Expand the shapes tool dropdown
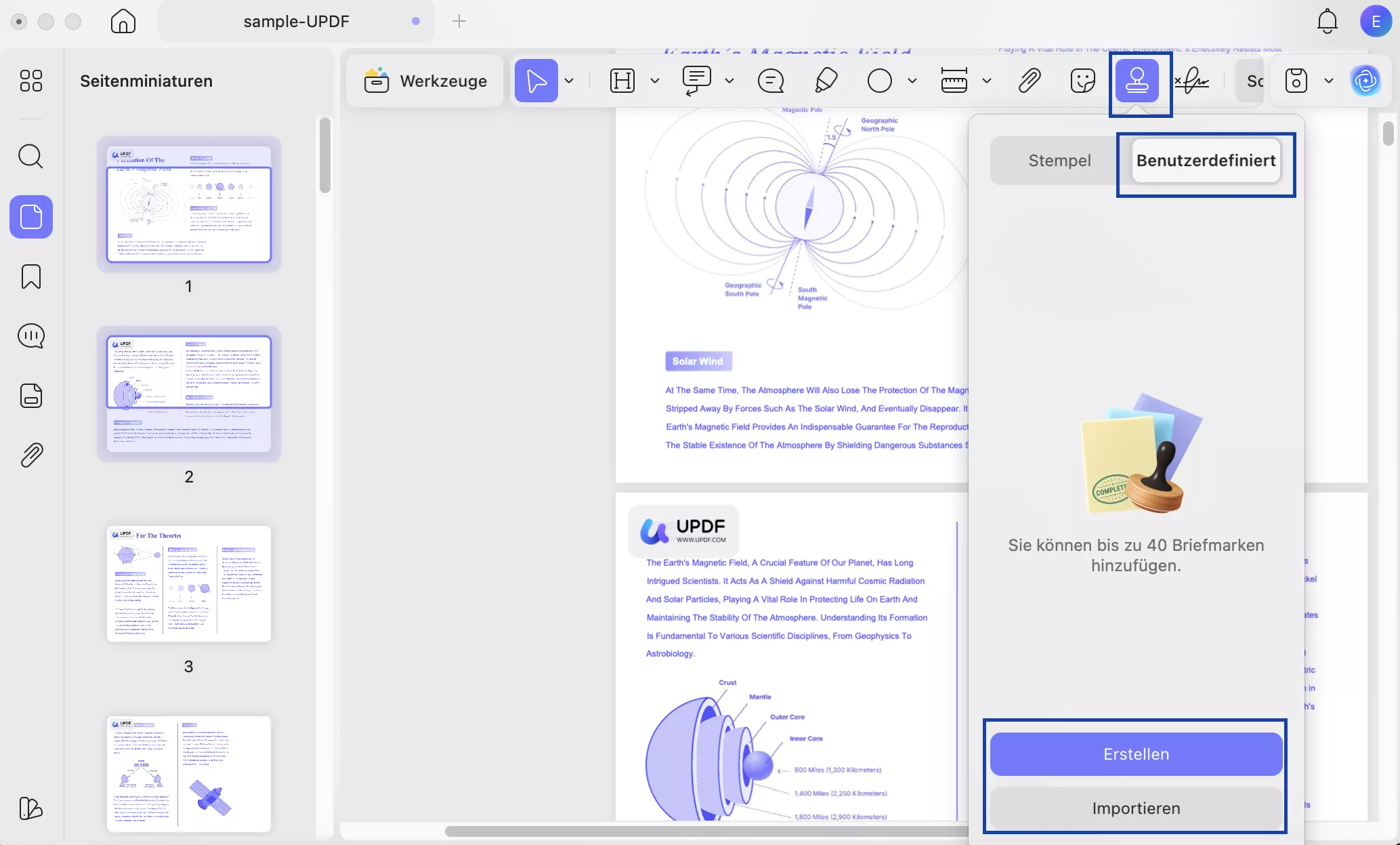The height and width of the screenshot is (845, 1400). (x=912, y=81)
